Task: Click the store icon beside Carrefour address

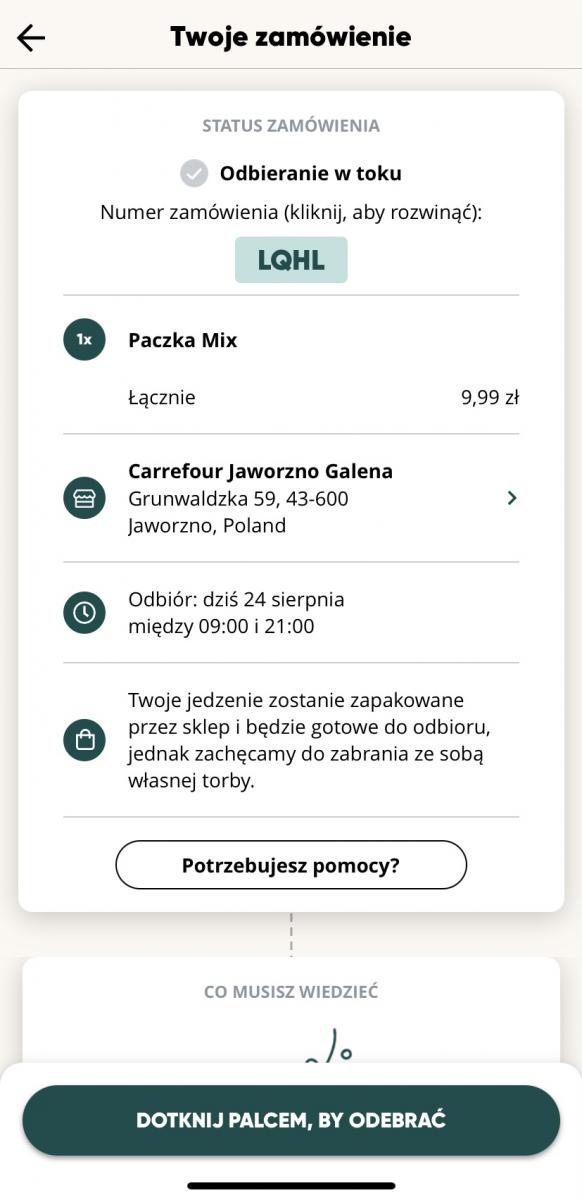Action: click(84, 498)
